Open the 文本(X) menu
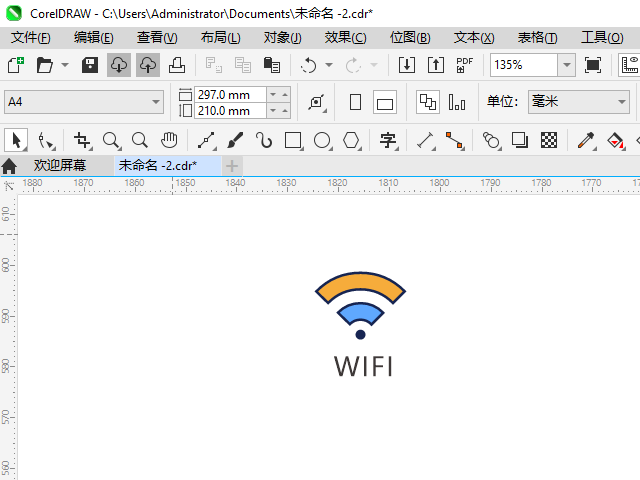The width and height of the screenshot is (640, 480). [474, 38]
